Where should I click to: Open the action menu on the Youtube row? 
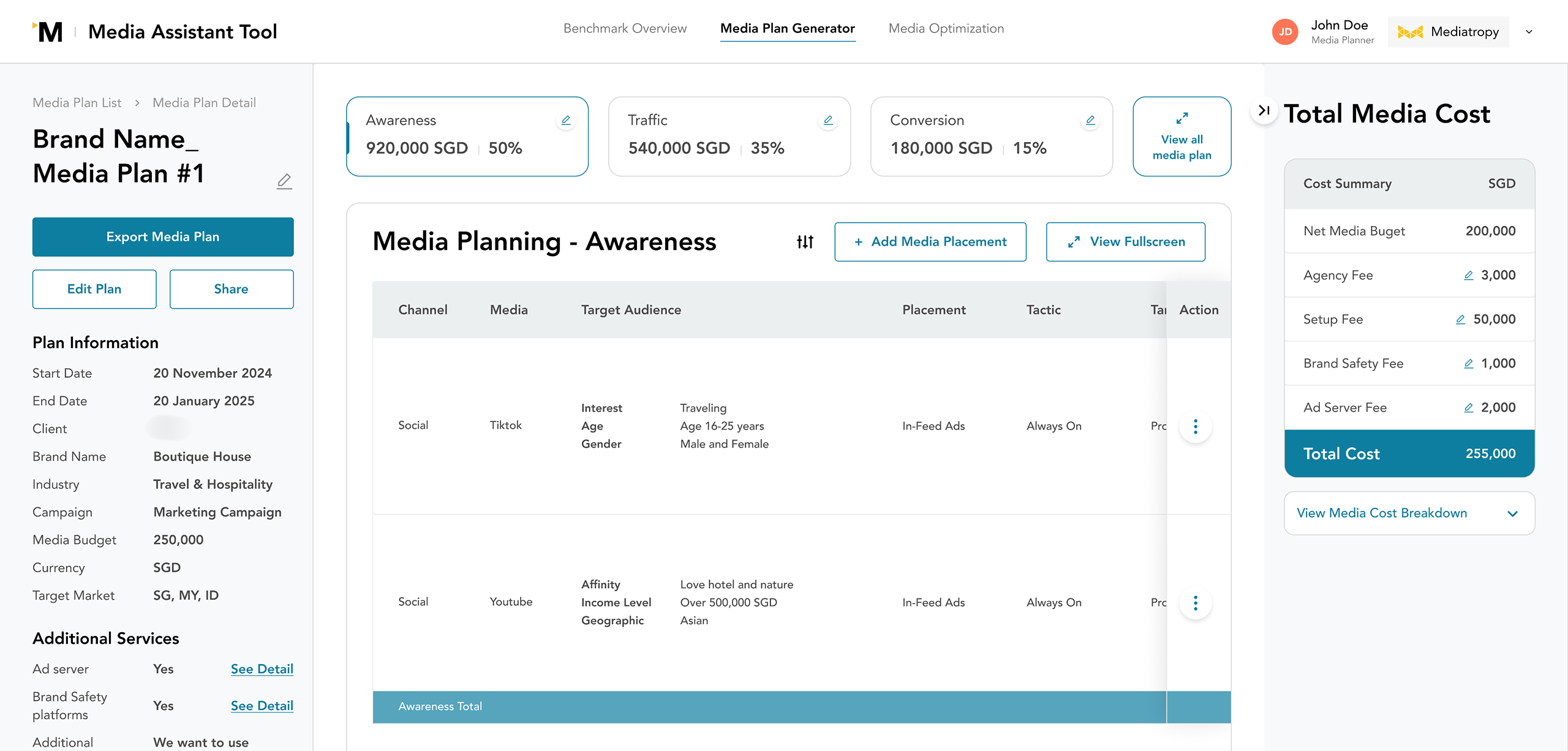(1195, 603)
